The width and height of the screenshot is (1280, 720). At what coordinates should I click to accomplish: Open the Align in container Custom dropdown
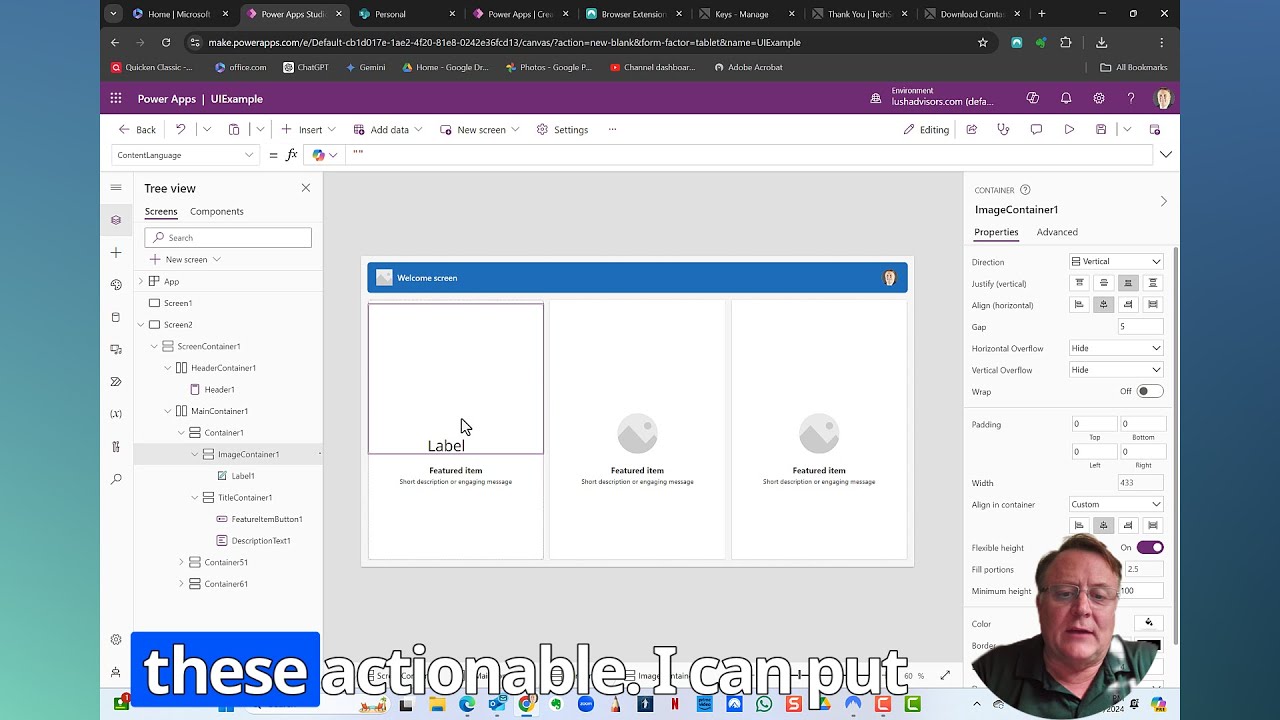(1116, 505)
